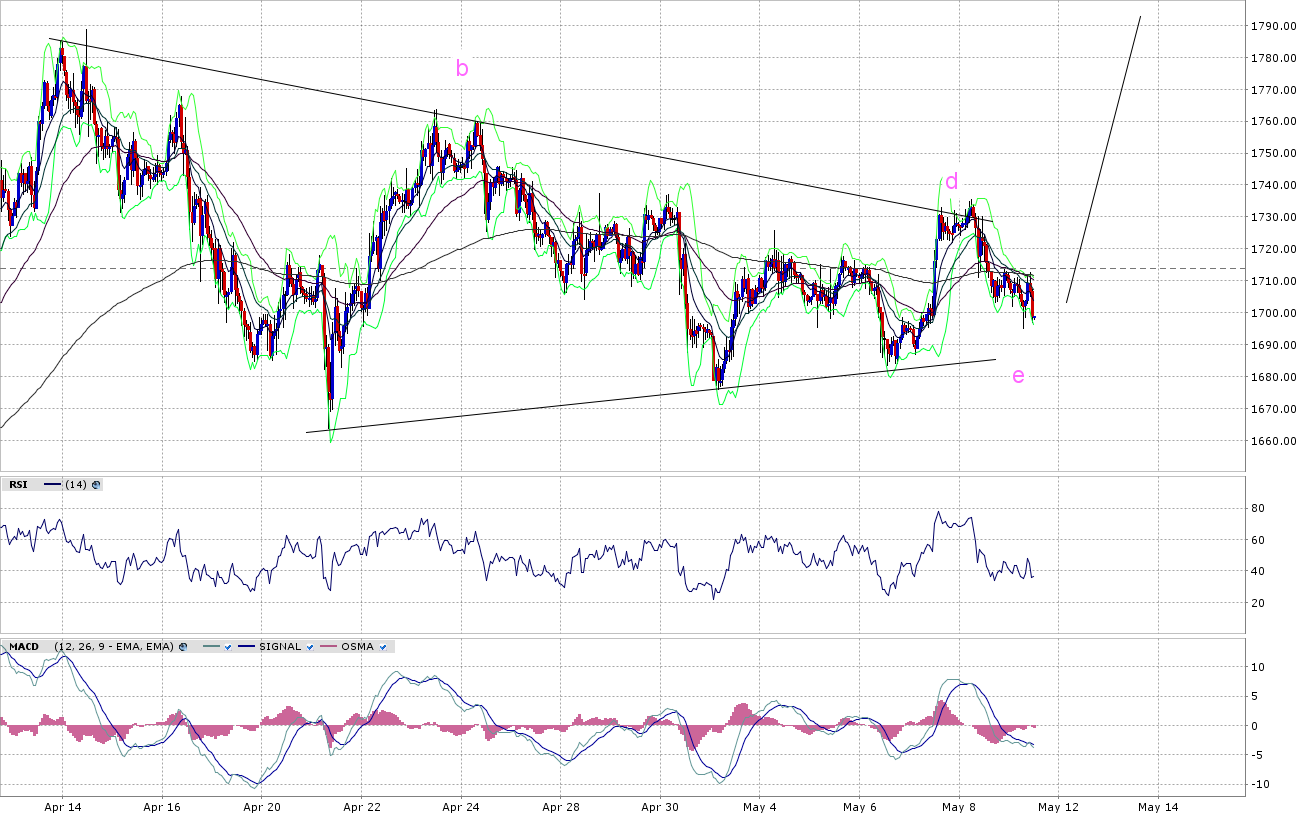Click the pink wave label b
The height and width of the screenshot is (821, 1305).
tap(462, 69)
